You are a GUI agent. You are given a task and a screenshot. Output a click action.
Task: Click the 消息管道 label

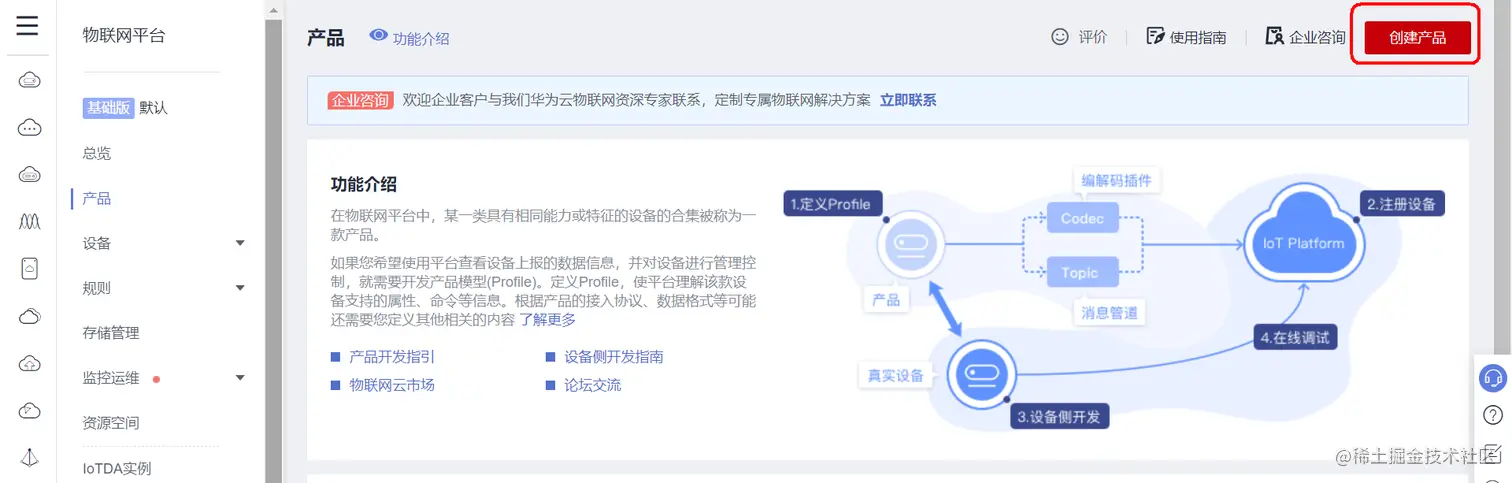(1109, 312)
